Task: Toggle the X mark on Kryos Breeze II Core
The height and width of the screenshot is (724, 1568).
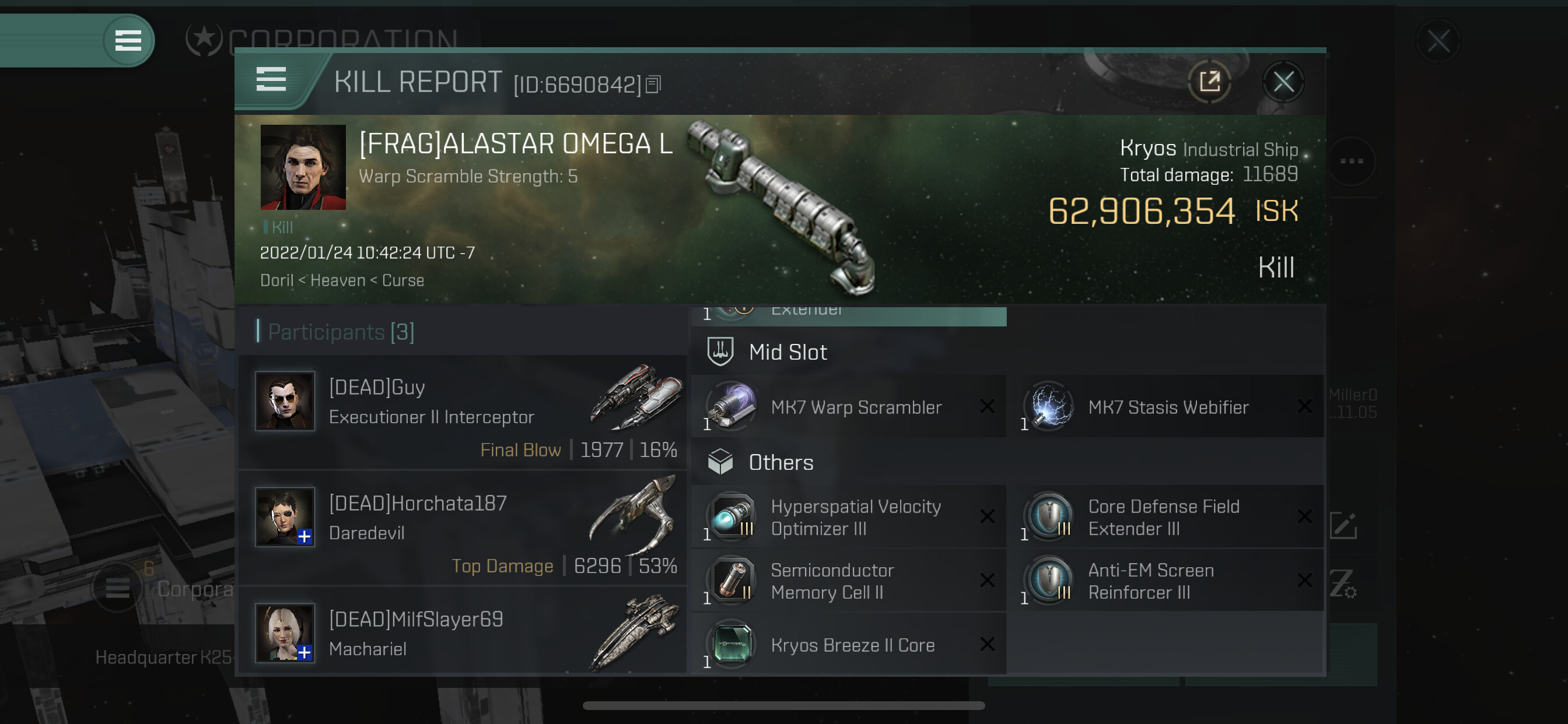Action: tap(988, 644)
